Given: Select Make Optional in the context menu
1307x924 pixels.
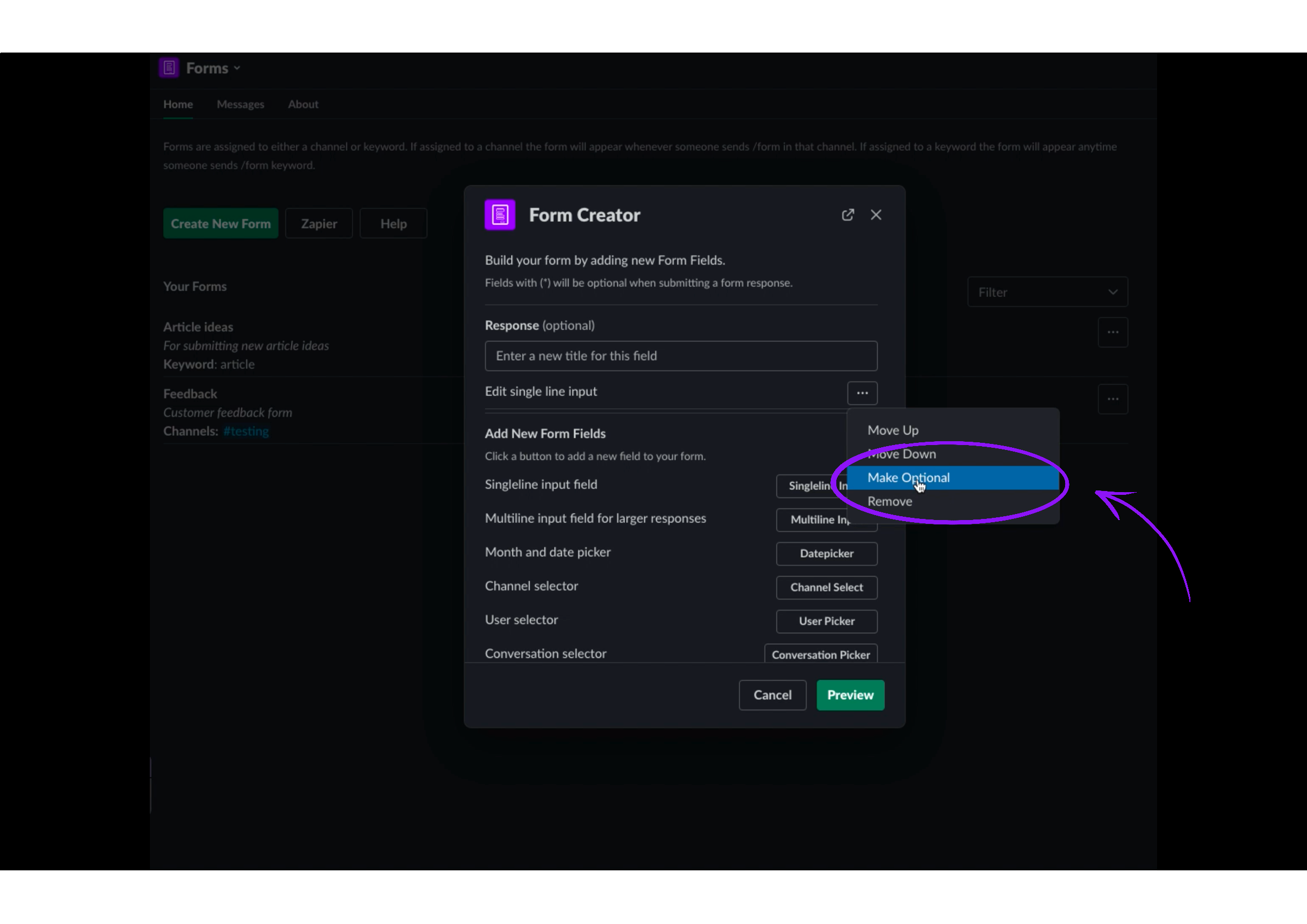Looking at the screenshot, I should (909, 478).
